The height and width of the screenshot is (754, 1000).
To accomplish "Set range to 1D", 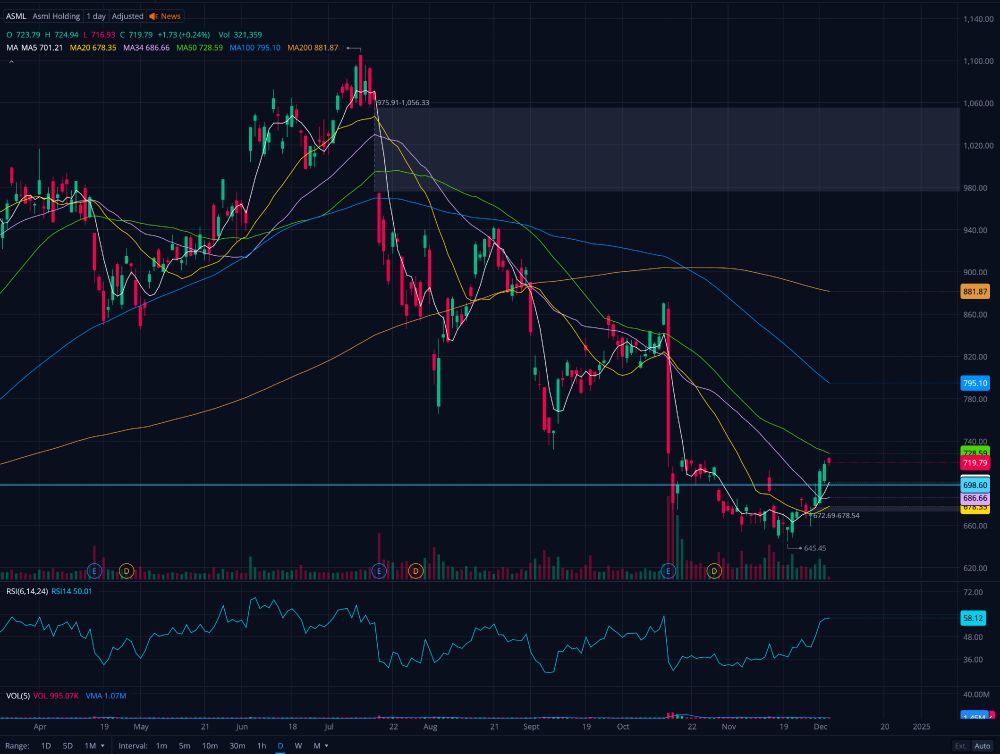I will [46, 746].
